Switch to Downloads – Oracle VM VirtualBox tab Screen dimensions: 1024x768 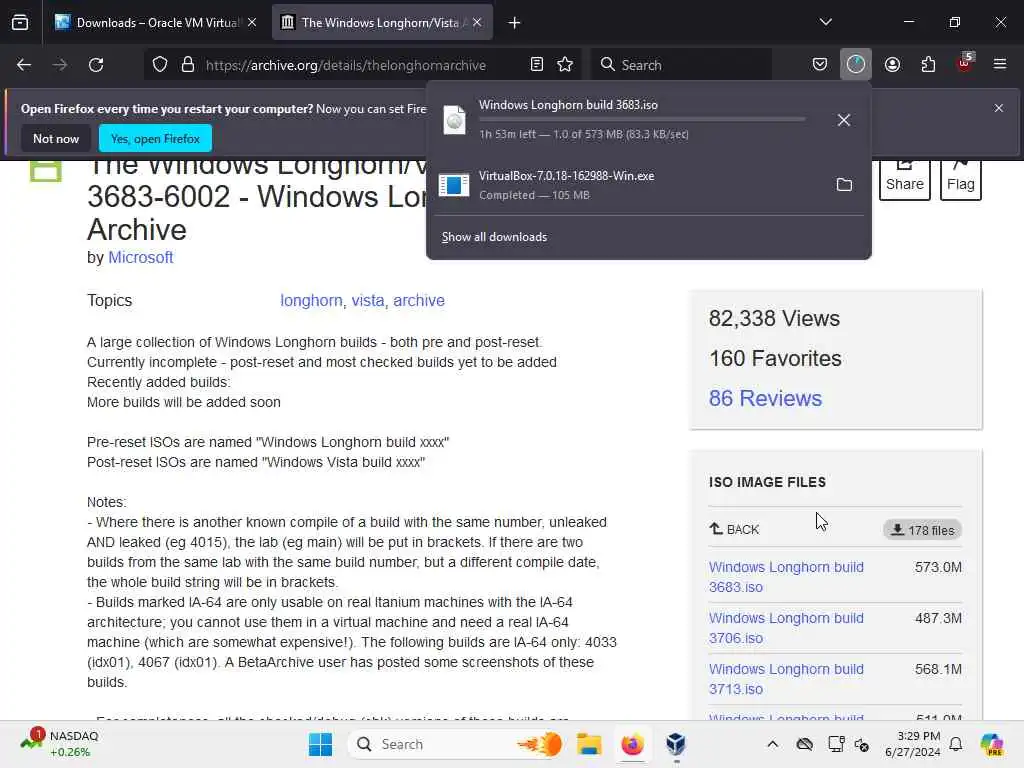[155, 23]
